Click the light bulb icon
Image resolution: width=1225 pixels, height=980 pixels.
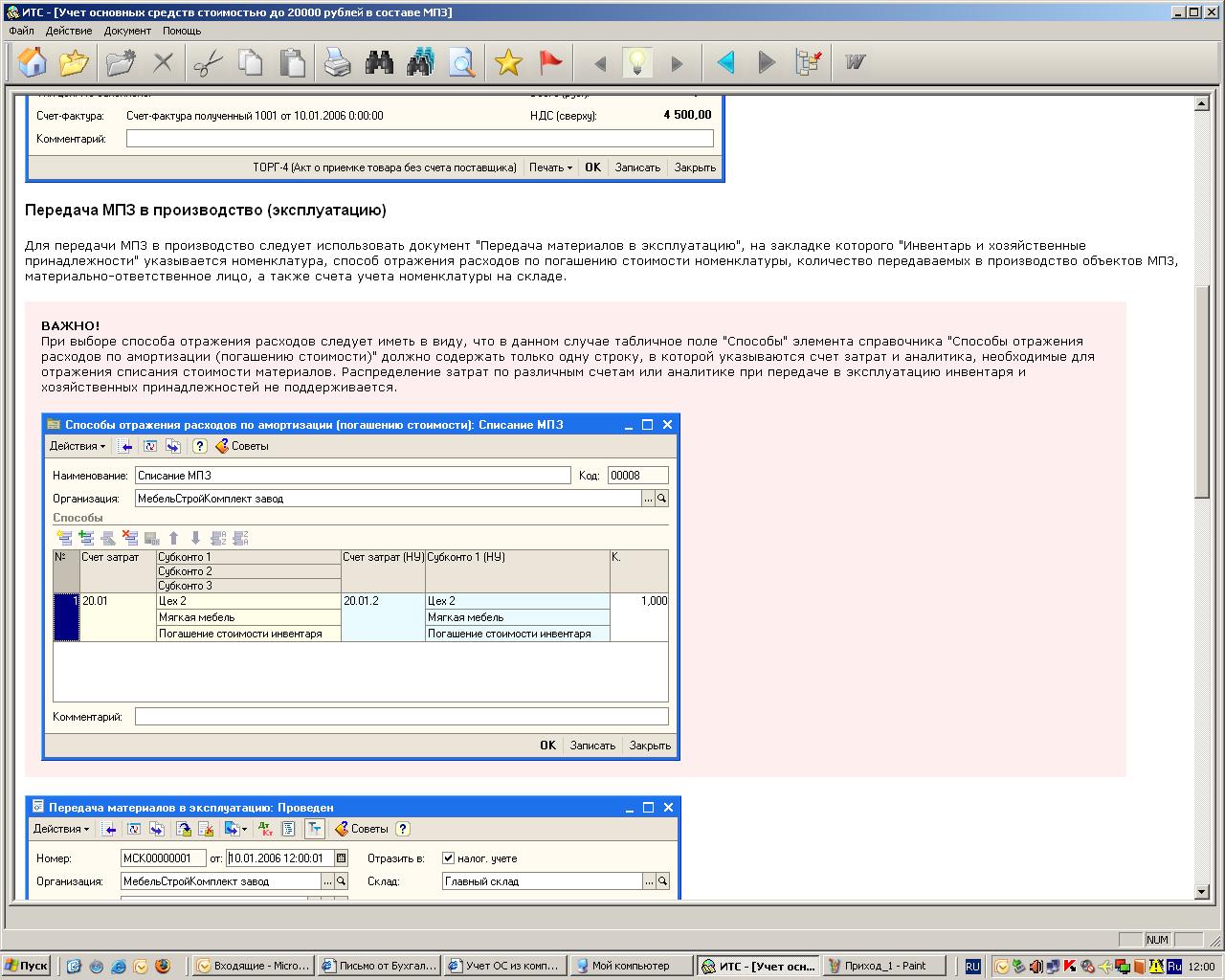637,63
